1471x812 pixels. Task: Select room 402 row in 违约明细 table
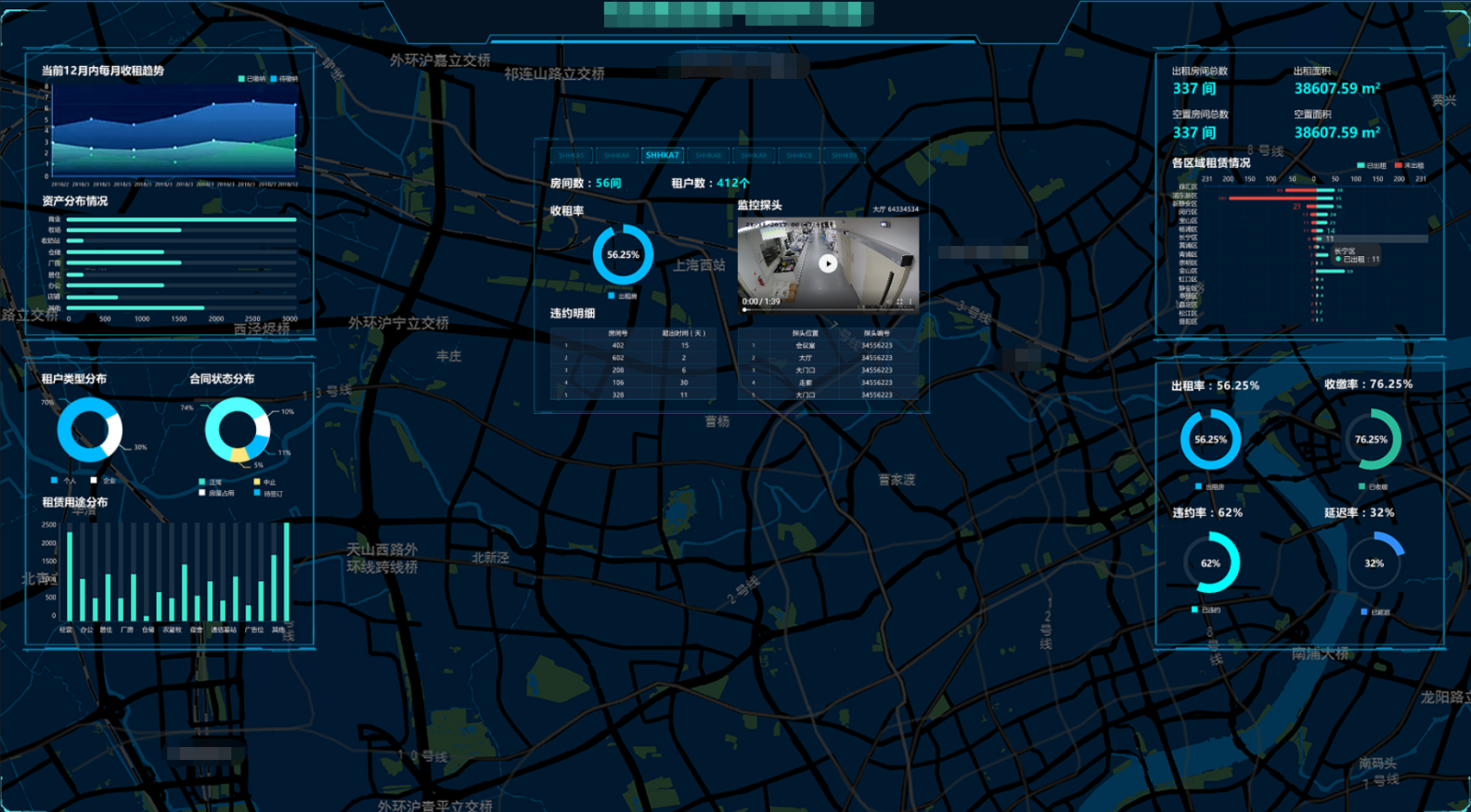click(x=633, y=345)
